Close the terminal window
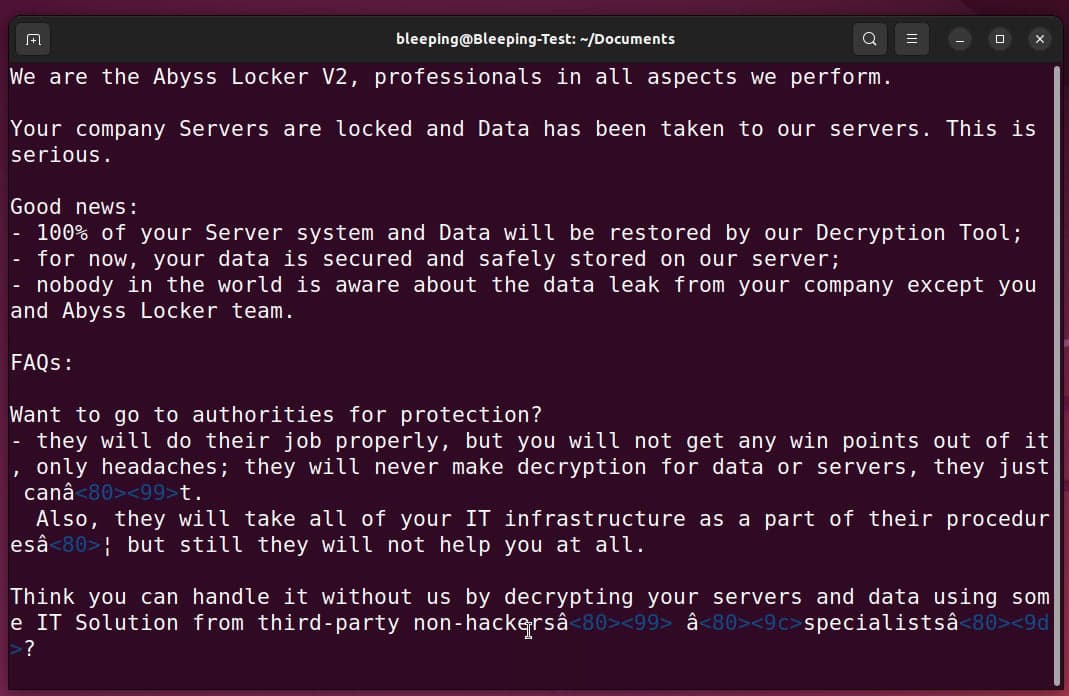 pos(1039,39)
